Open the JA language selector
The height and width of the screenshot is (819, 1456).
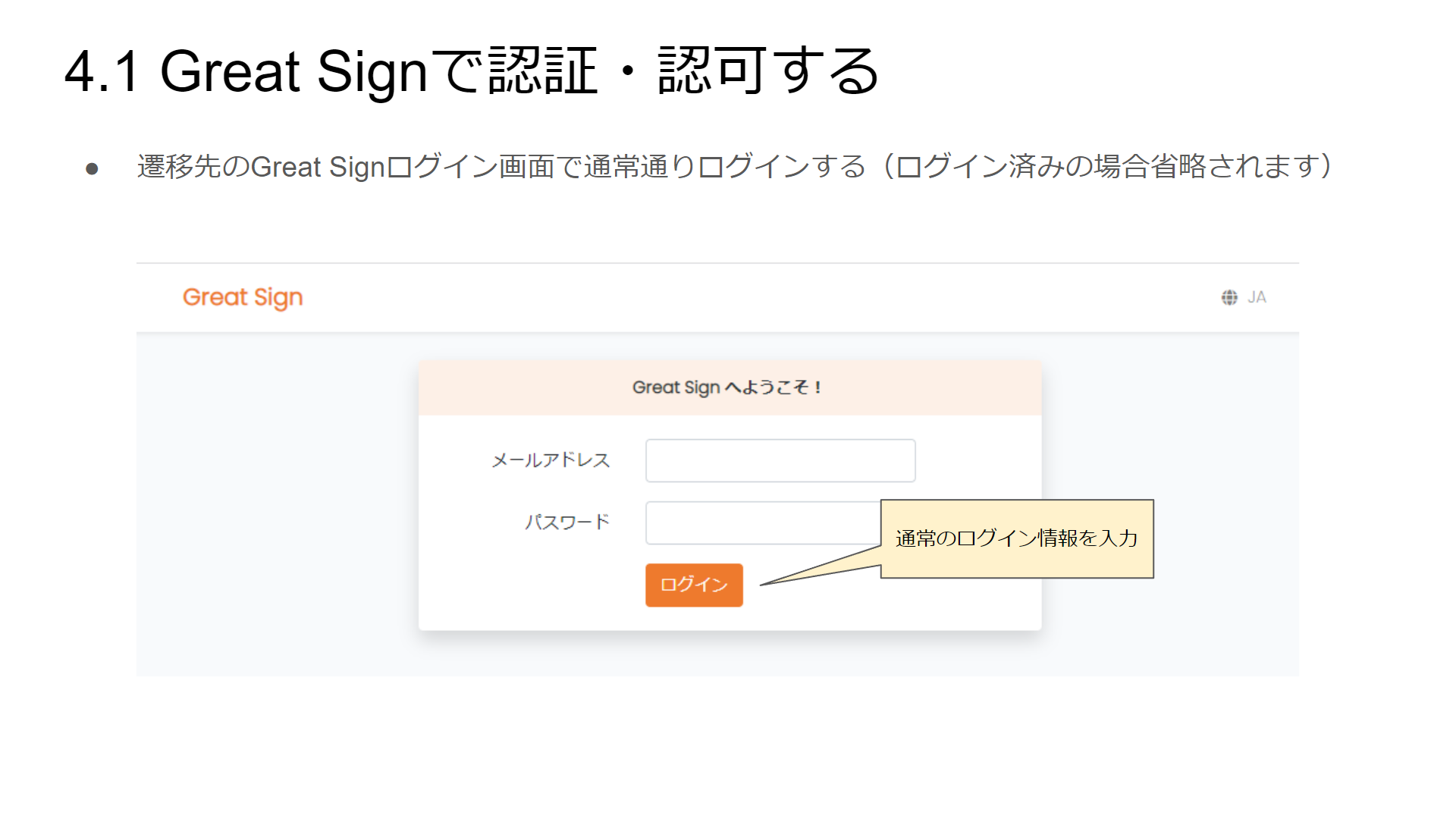click(x=1244, y=297)
